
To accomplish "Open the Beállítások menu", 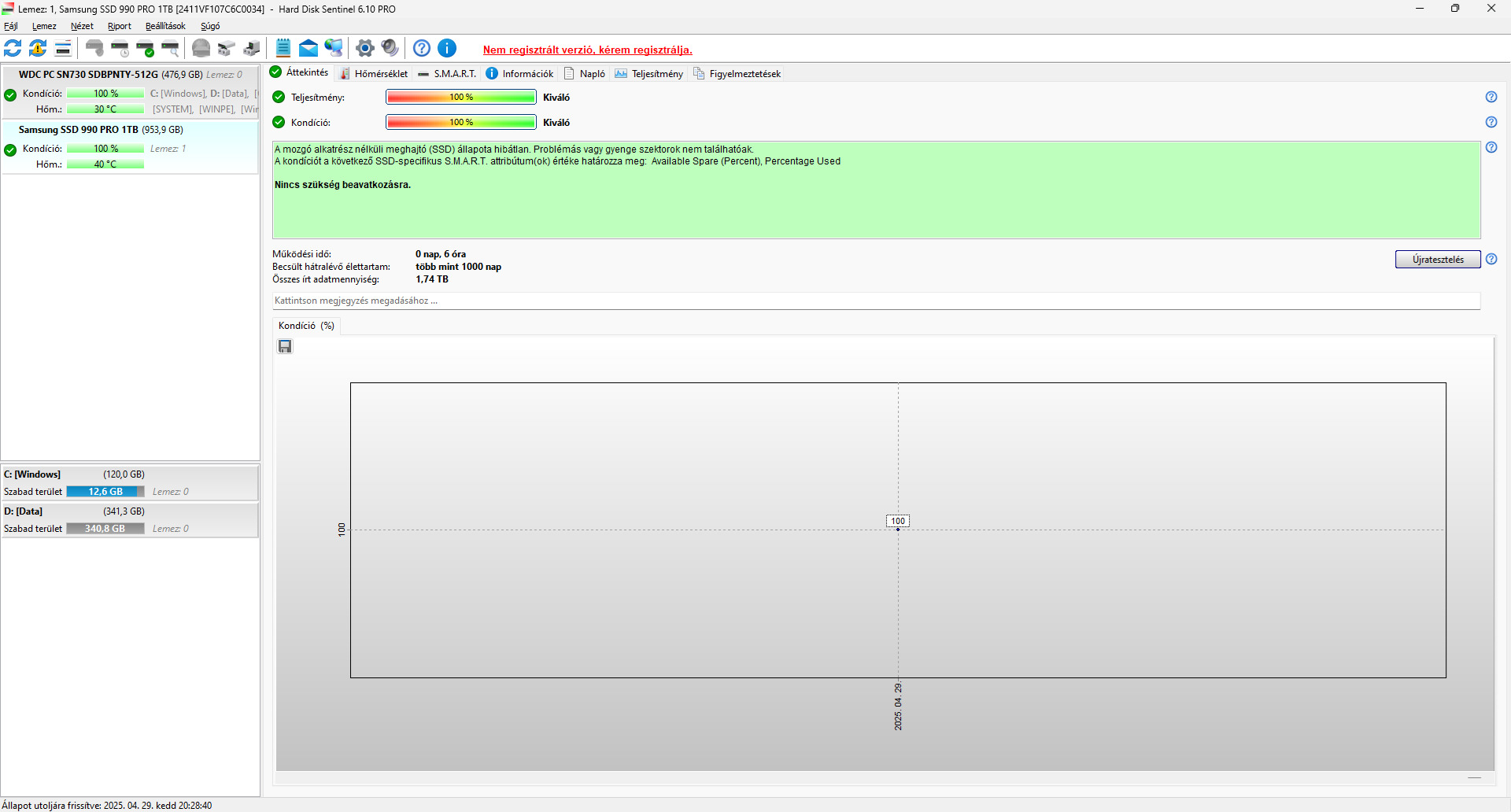I will (165, 26).
